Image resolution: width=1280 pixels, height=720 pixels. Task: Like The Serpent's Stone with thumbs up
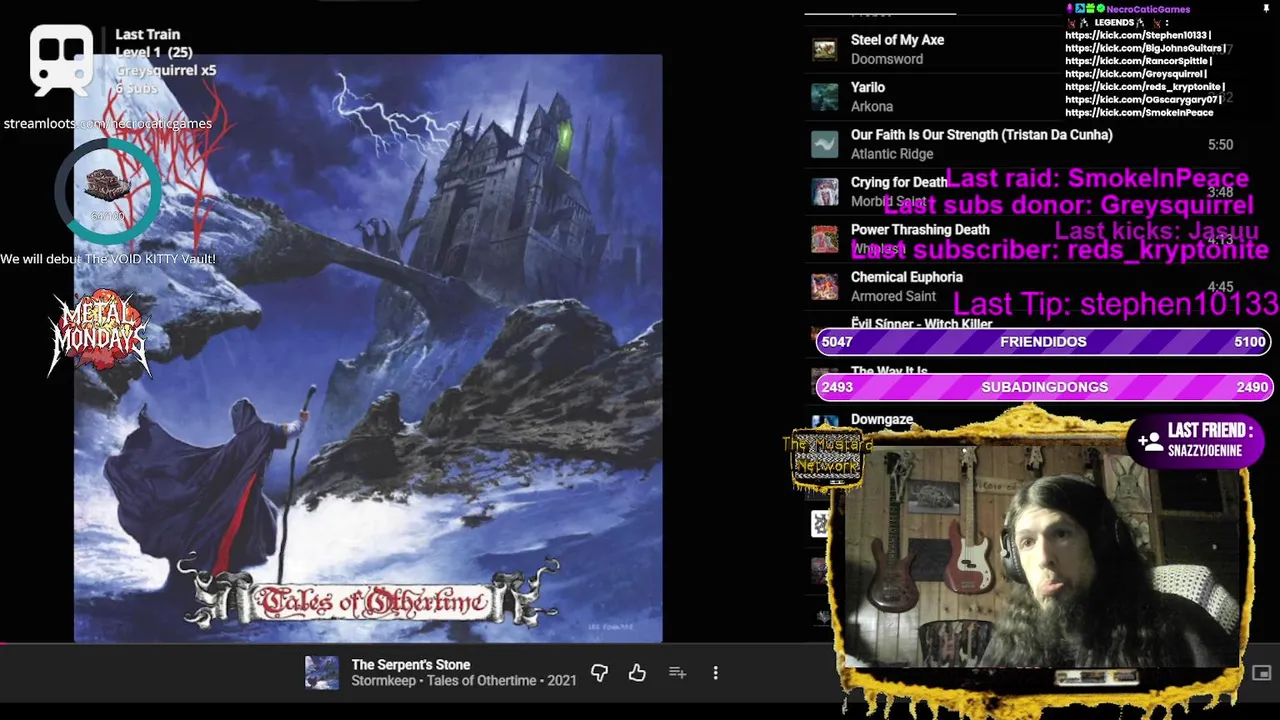click(637, 673)
